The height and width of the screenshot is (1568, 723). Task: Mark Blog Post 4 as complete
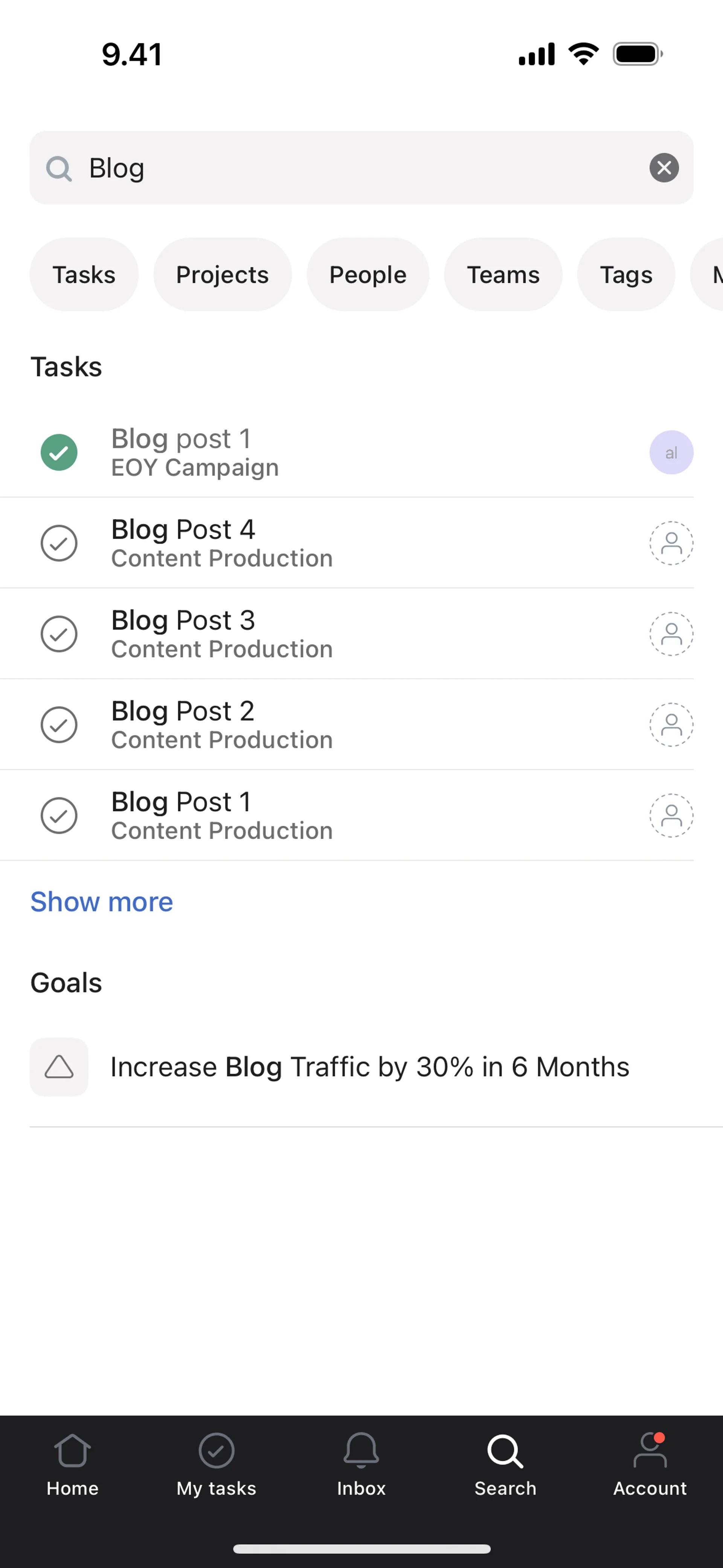coord(59,543)
